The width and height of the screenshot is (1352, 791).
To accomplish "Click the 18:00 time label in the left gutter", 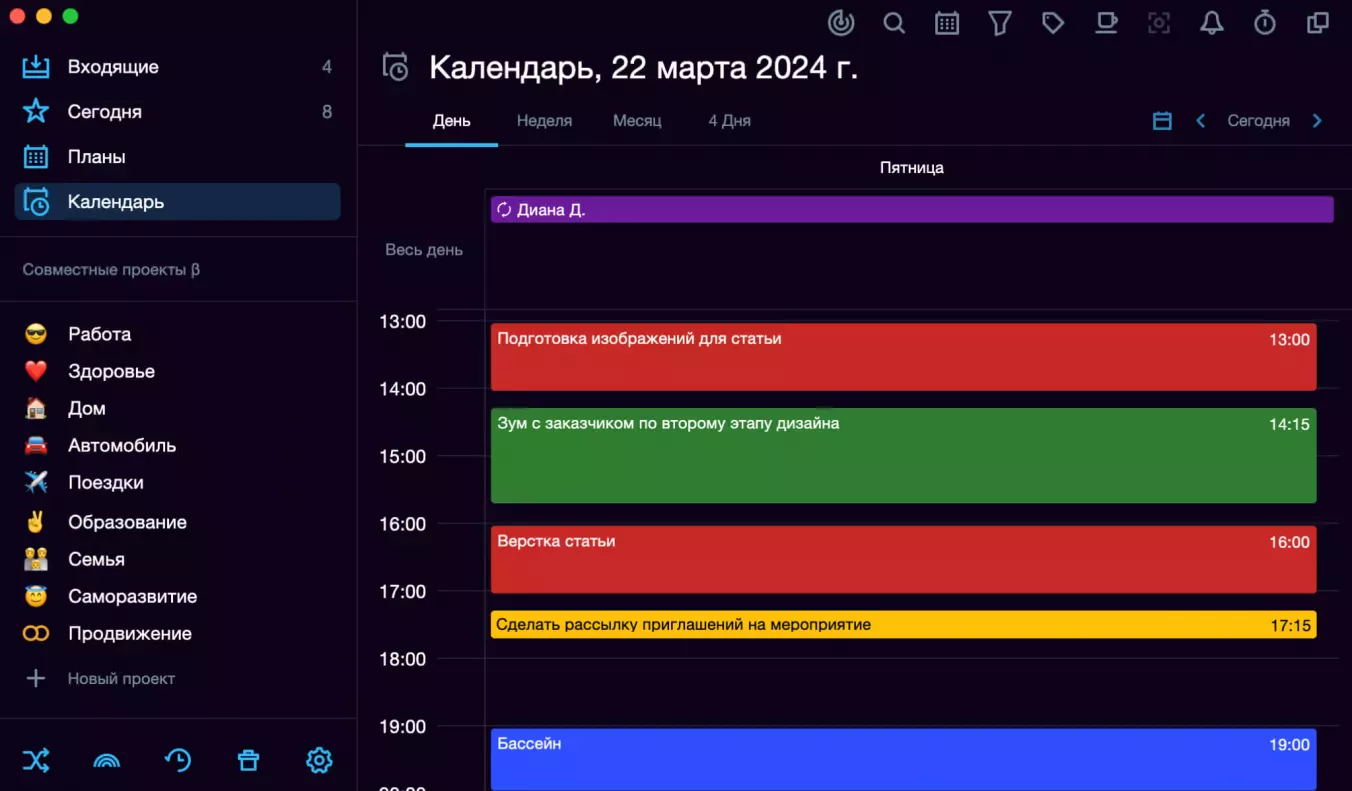I will [403, 659].
